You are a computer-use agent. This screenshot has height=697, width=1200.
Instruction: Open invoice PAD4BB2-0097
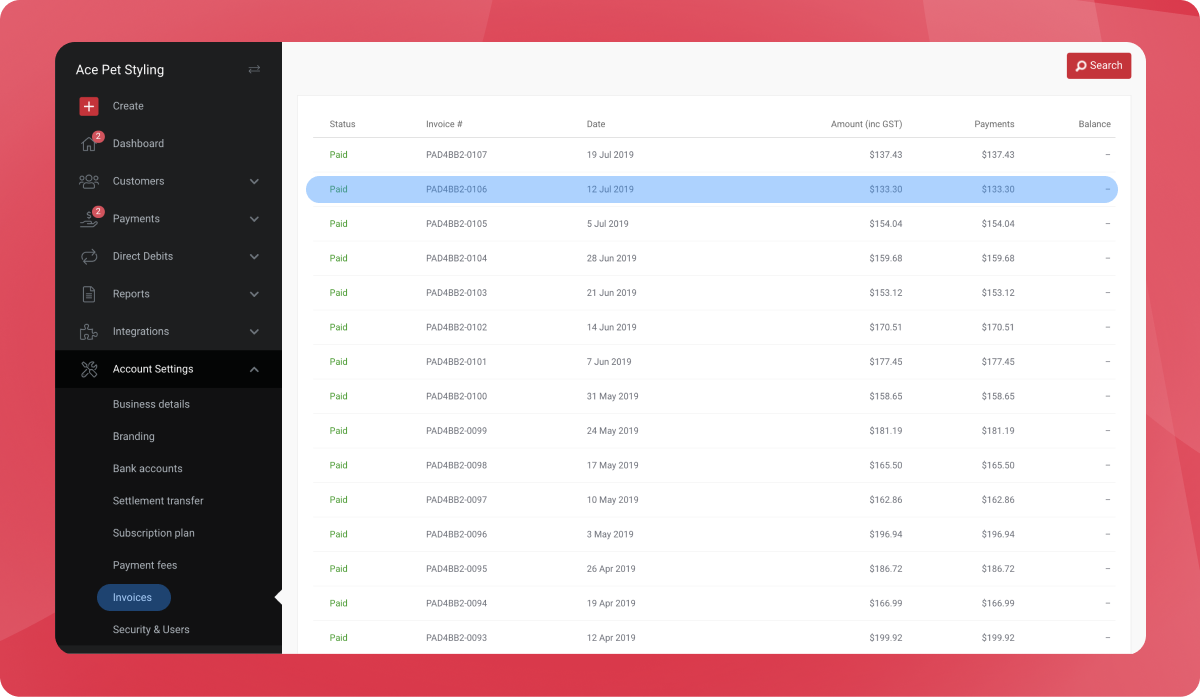tap(456, 500)
